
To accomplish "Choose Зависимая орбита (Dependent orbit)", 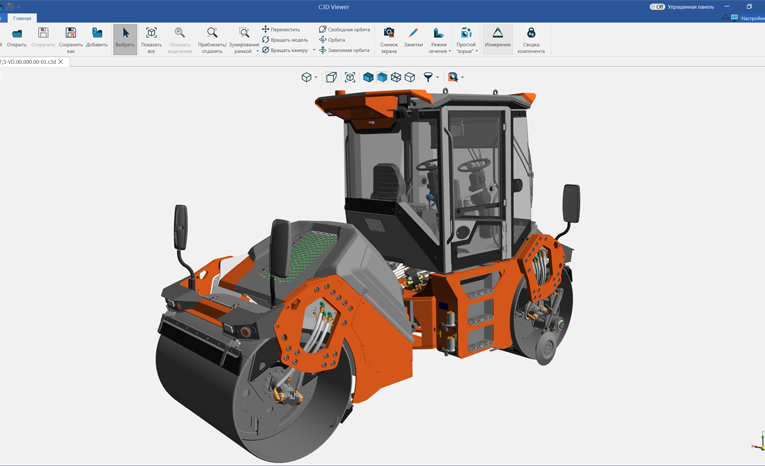I will click(x=344, y=50).
